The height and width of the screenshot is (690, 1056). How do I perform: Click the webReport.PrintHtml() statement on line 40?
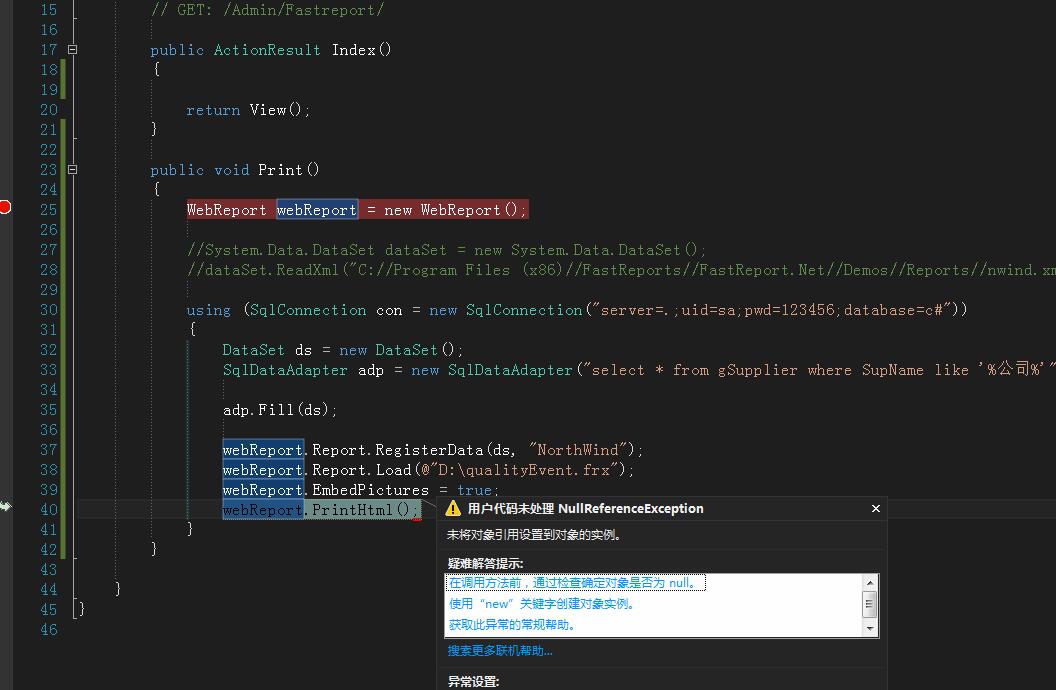tap(321, 510)
